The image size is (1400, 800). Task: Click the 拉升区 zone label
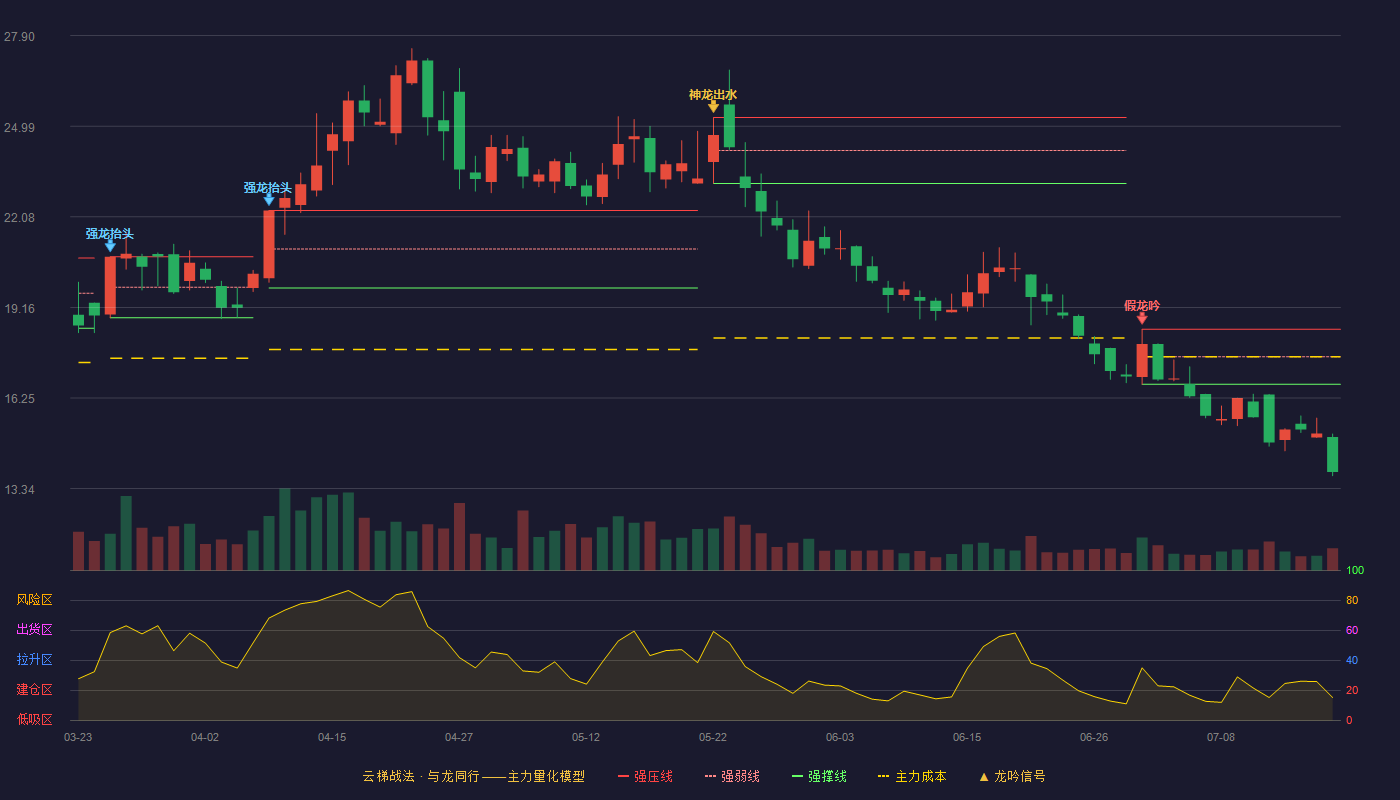[35, 660]
